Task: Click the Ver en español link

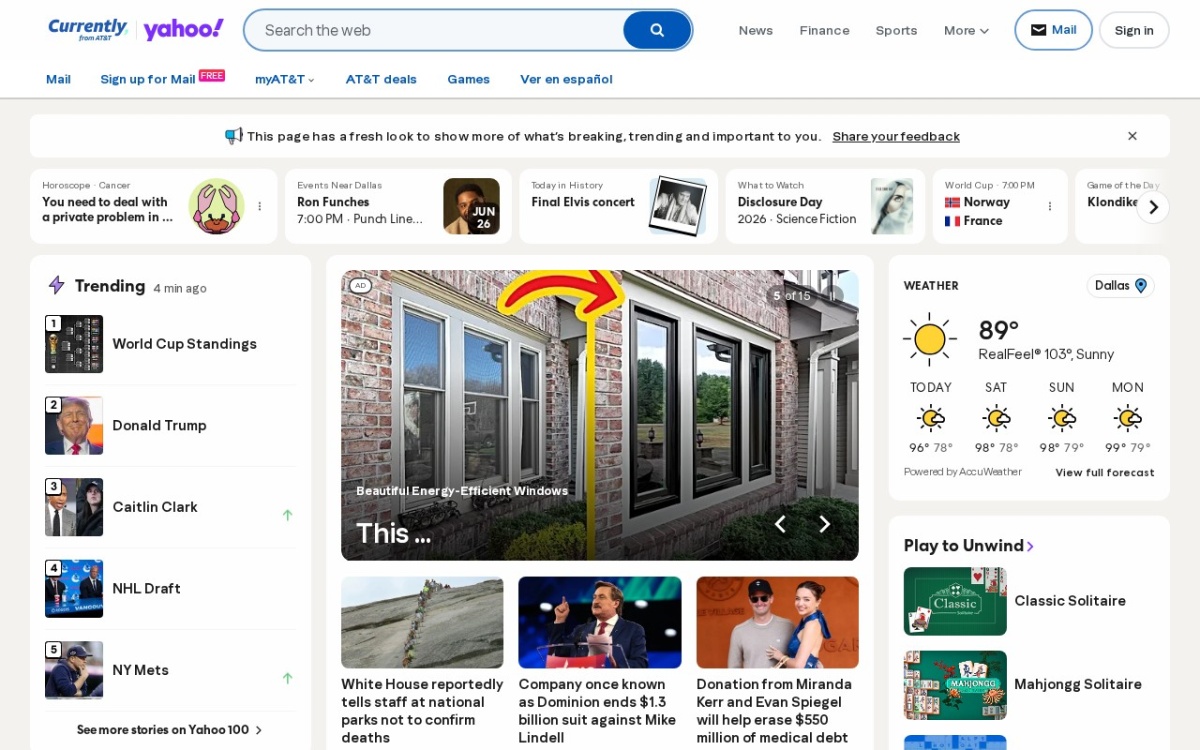Action: pos(566,79)
